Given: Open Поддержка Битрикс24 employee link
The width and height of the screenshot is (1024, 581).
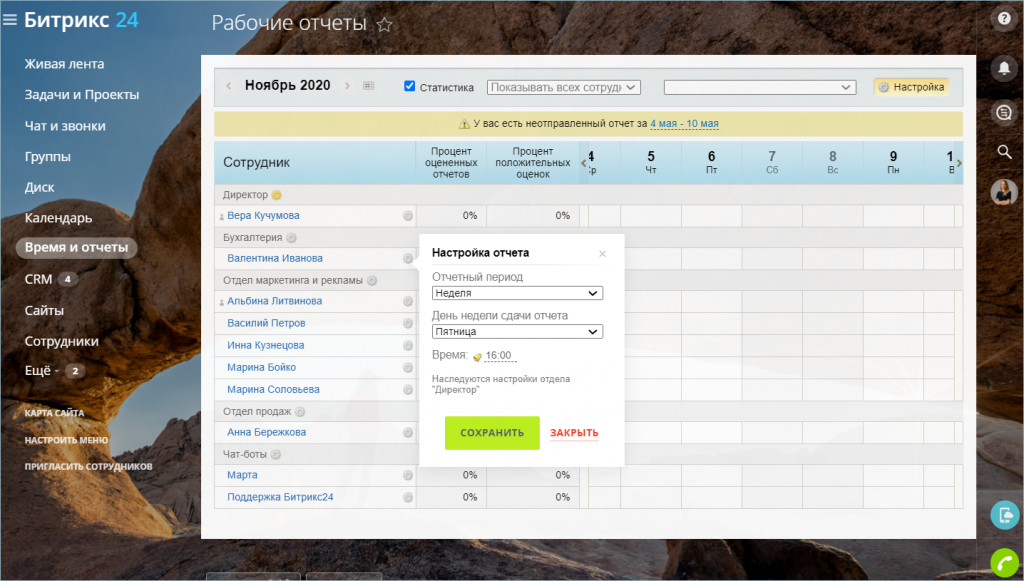Looking at the screenshot, I should (280, 497).
